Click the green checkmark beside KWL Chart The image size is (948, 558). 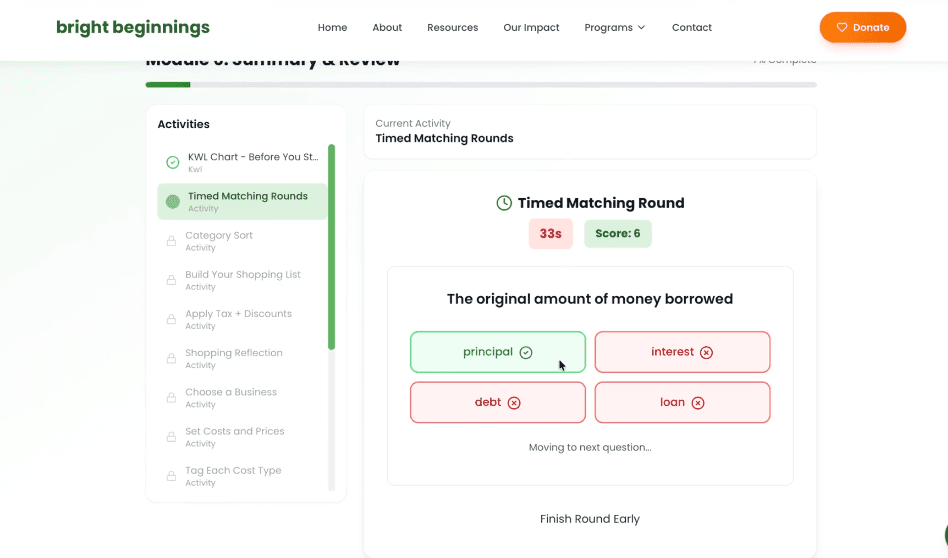tap(172, 162)
